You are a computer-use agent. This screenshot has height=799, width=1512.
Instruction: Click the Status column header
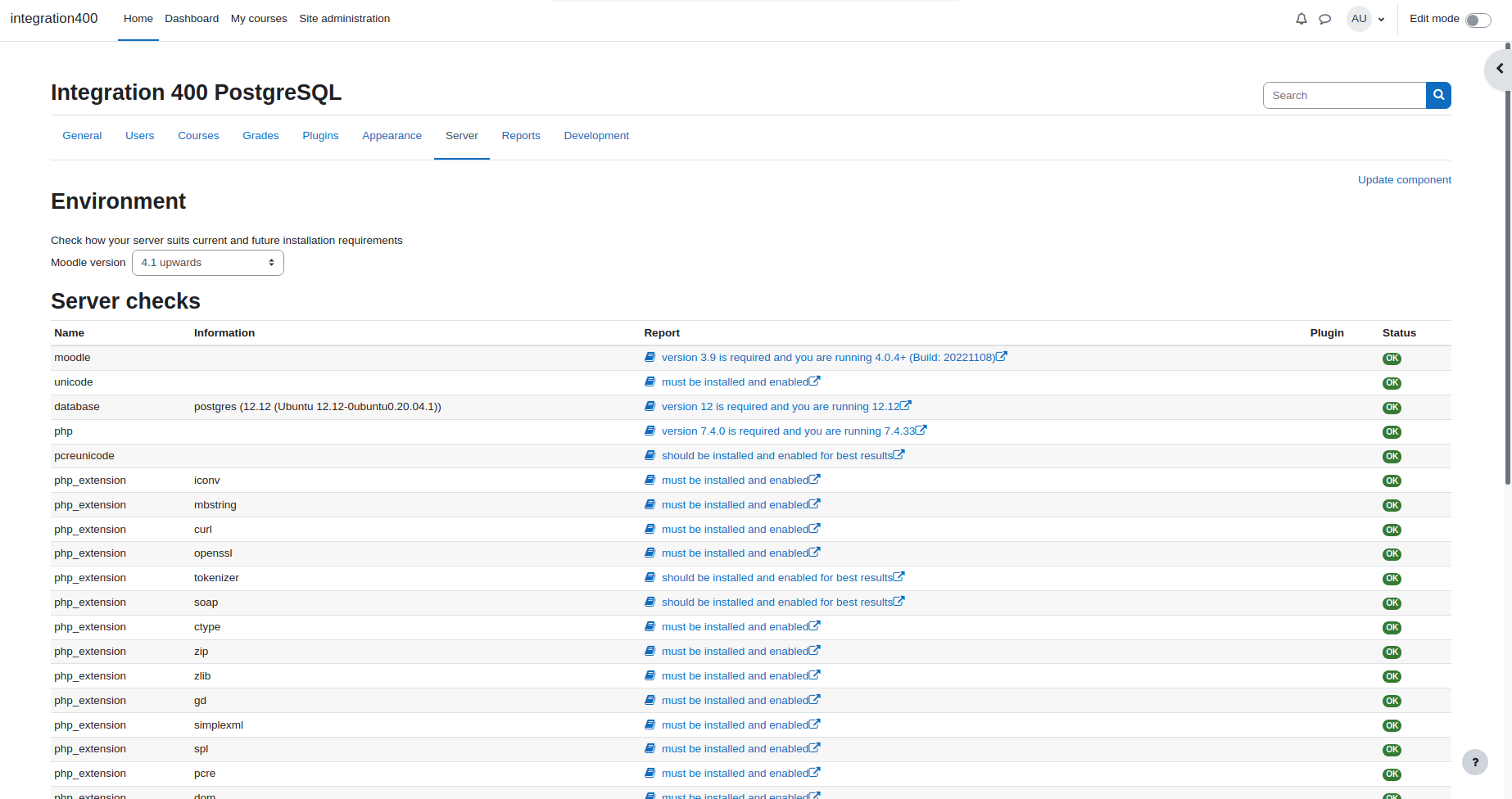pos(1399,333)
